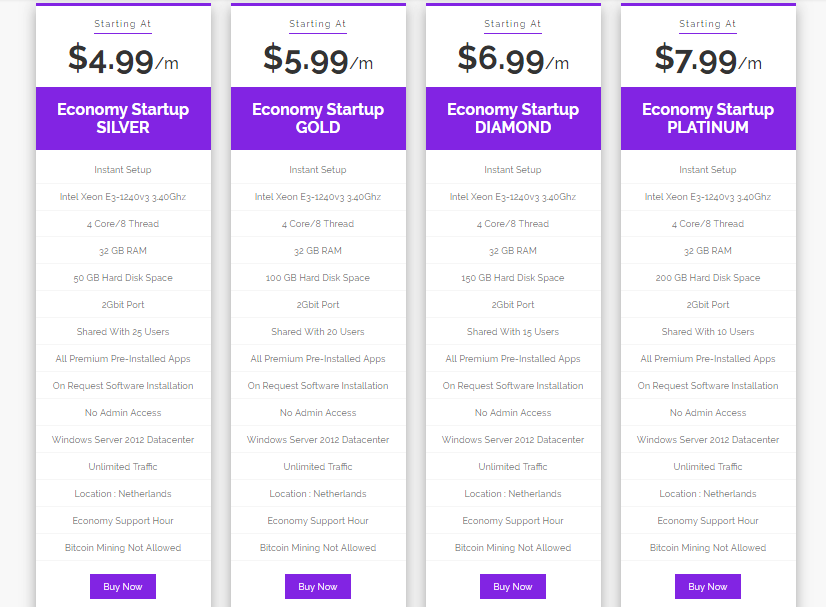Hit Buy Now under the Diamond plan
Image resolution: width=826 pixels, height=607 pixels.
pyautogui.click(x=513, y=587)
